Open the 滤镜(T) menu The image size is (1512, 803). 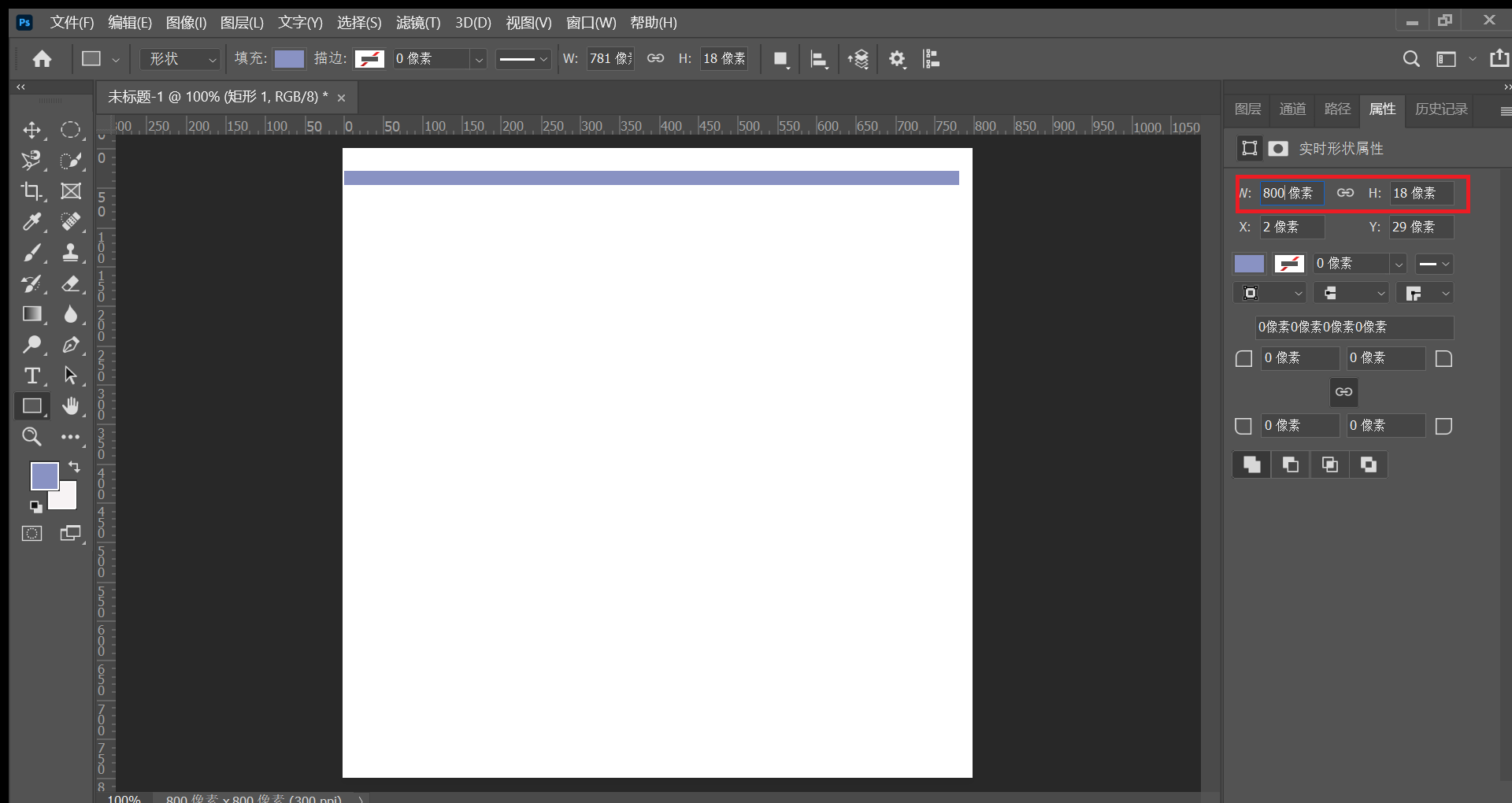(418, 23)
